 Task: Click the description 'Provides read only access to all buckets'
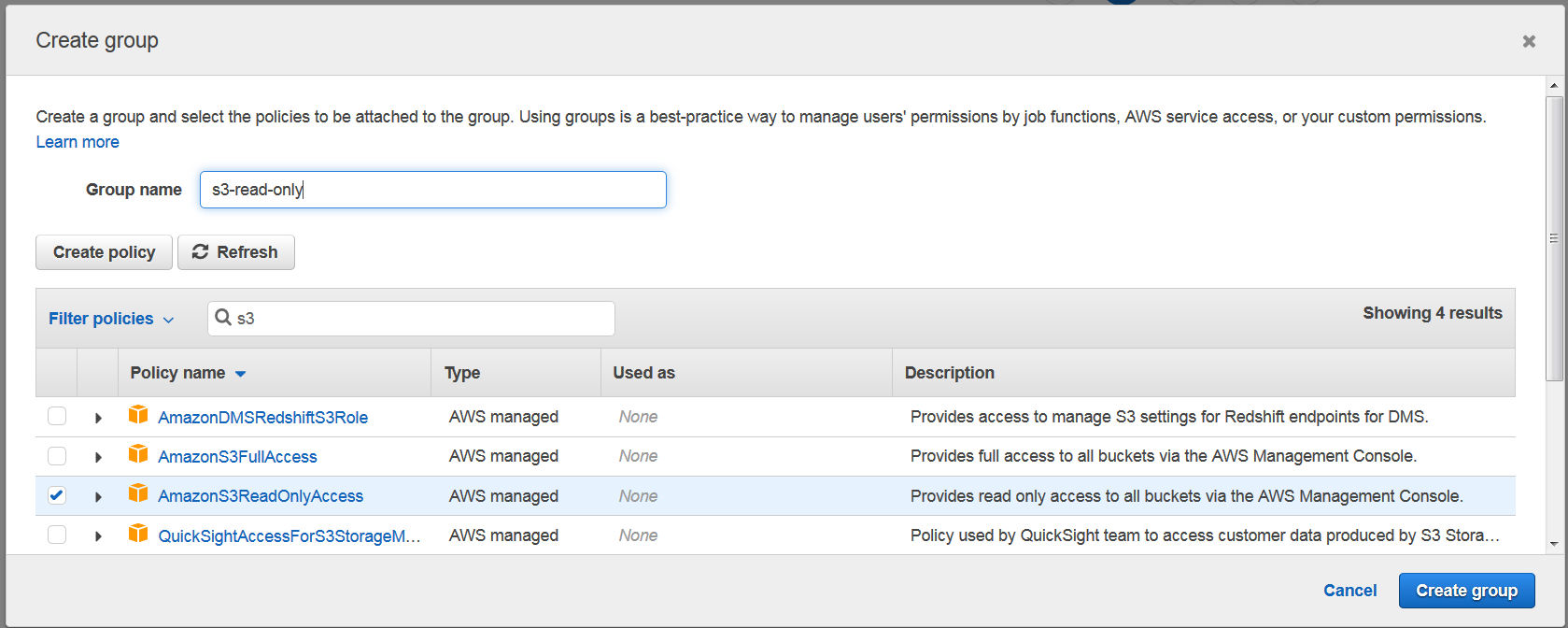point(1187,496)
